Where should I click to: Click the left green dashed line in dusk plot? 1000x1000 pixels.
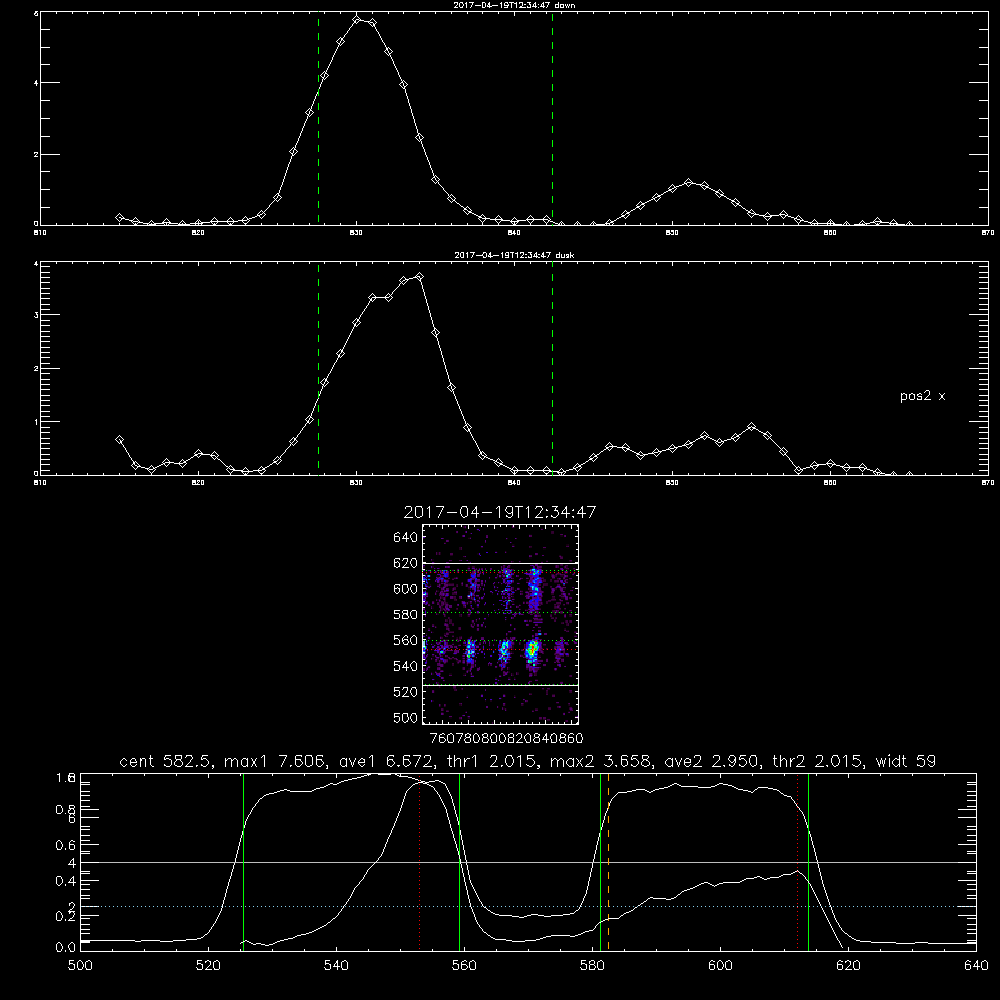tap(318, 368)
